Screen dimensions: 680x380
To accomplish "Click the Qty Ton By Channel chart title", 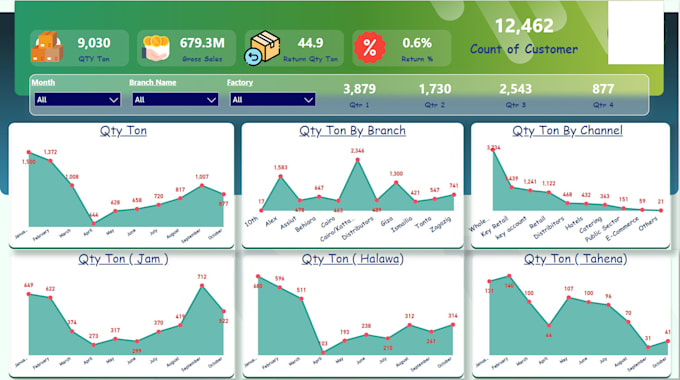I will 568,131.
